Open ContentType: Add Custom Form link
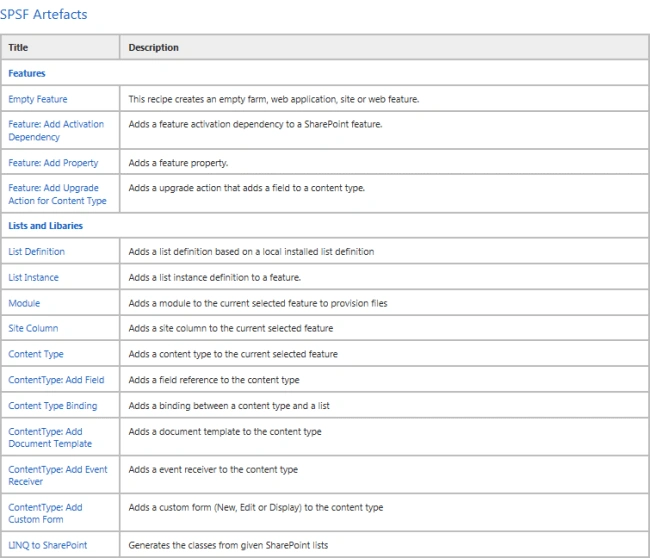Screen dimensions: 650x558 45,513
